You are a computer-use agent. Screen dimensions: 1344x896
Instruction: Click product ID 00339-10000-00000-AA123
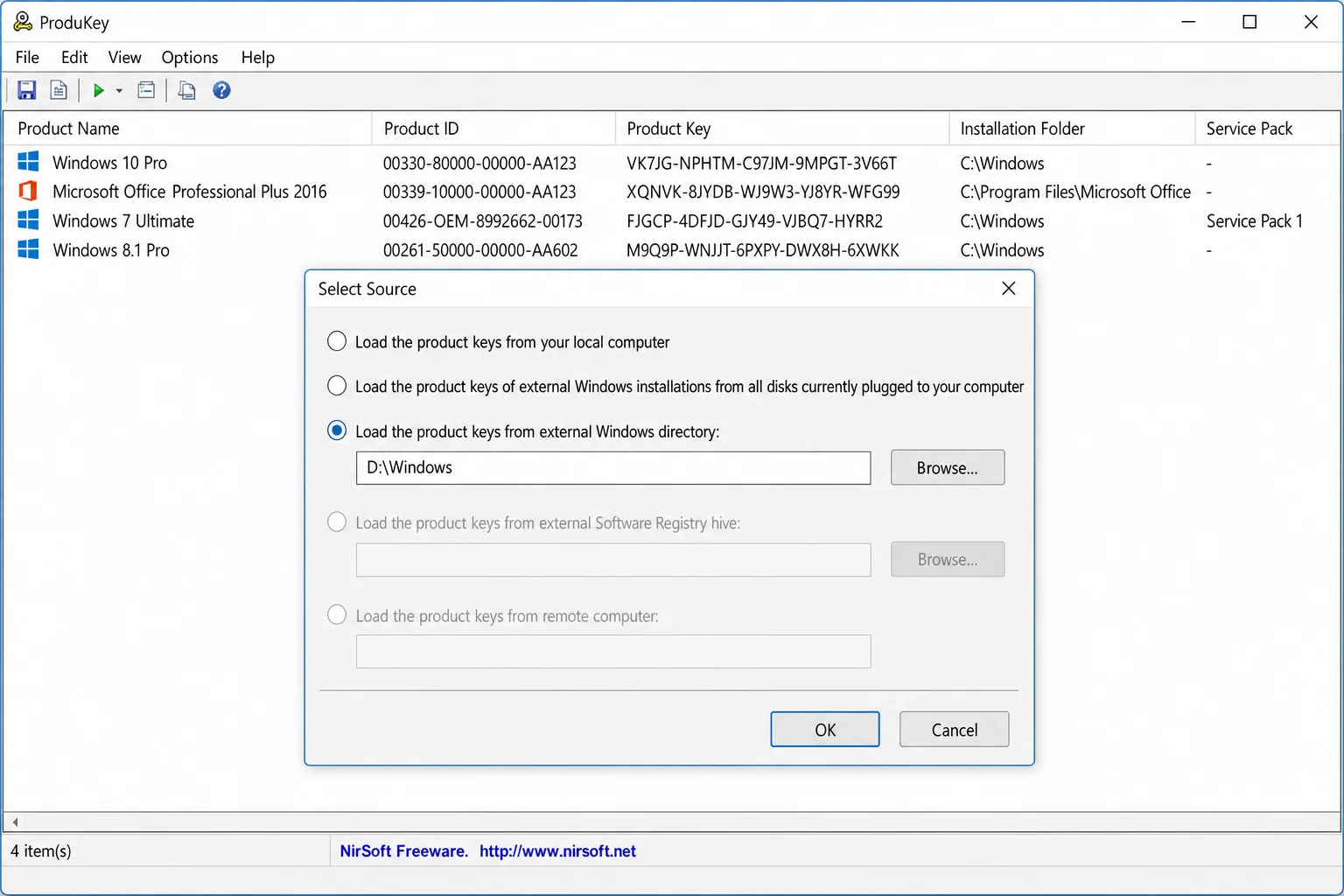tap(479, 192)
